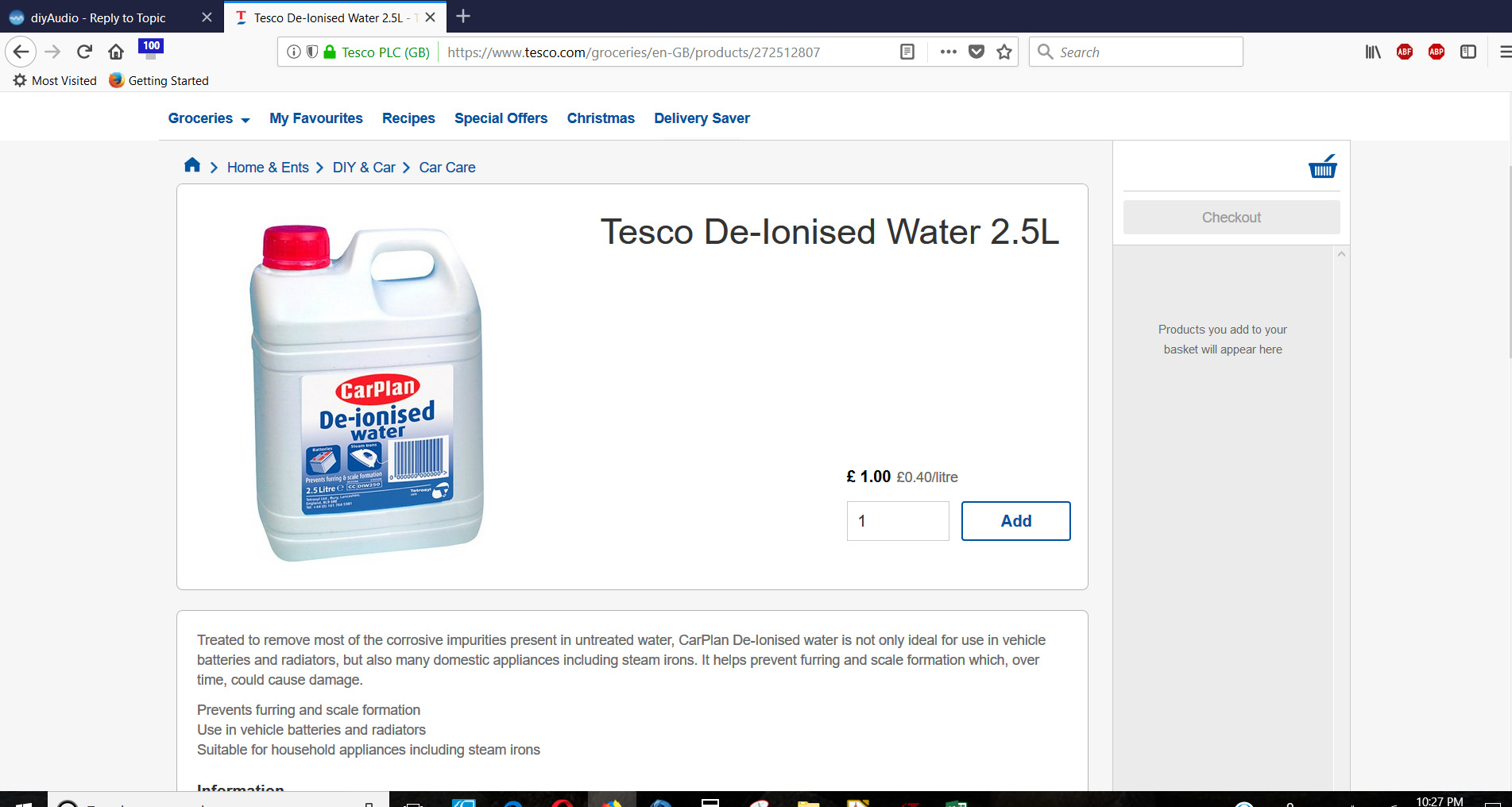Click the Add to basket button
The image size is (1512, 807).
pyautogui.click(x=1015, y=521)
